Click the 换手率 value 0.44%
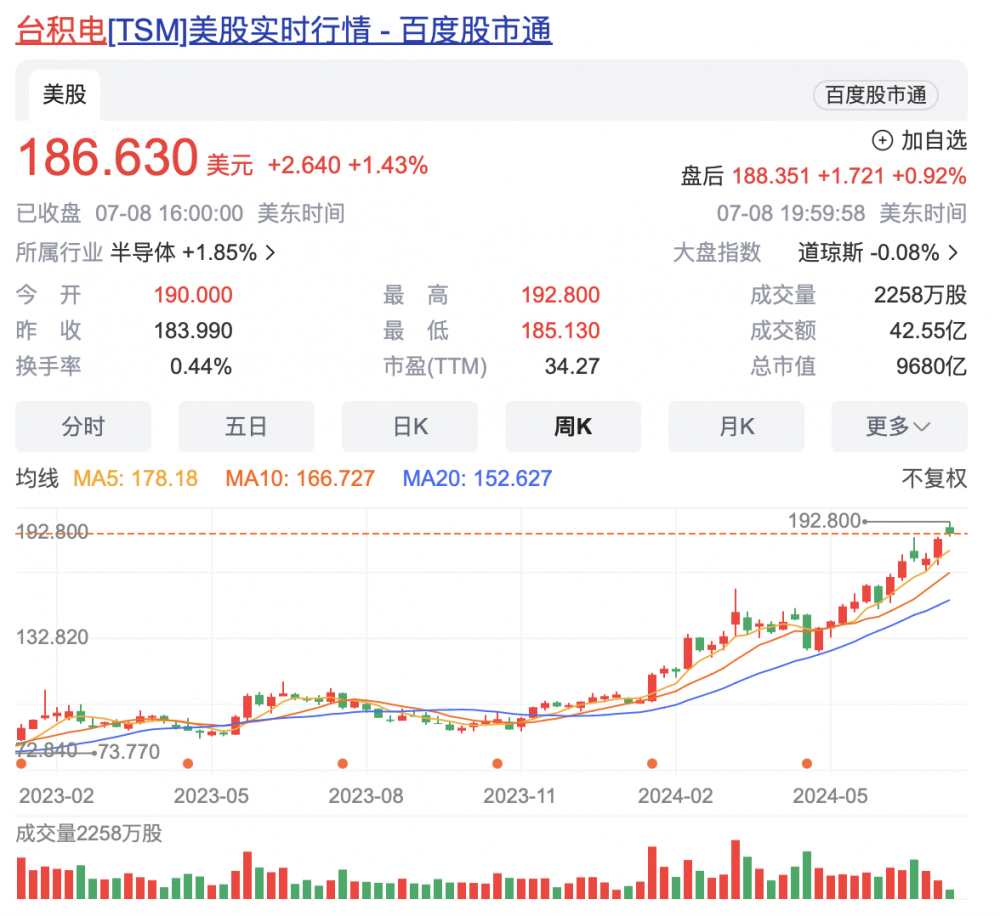 (200, 367)
